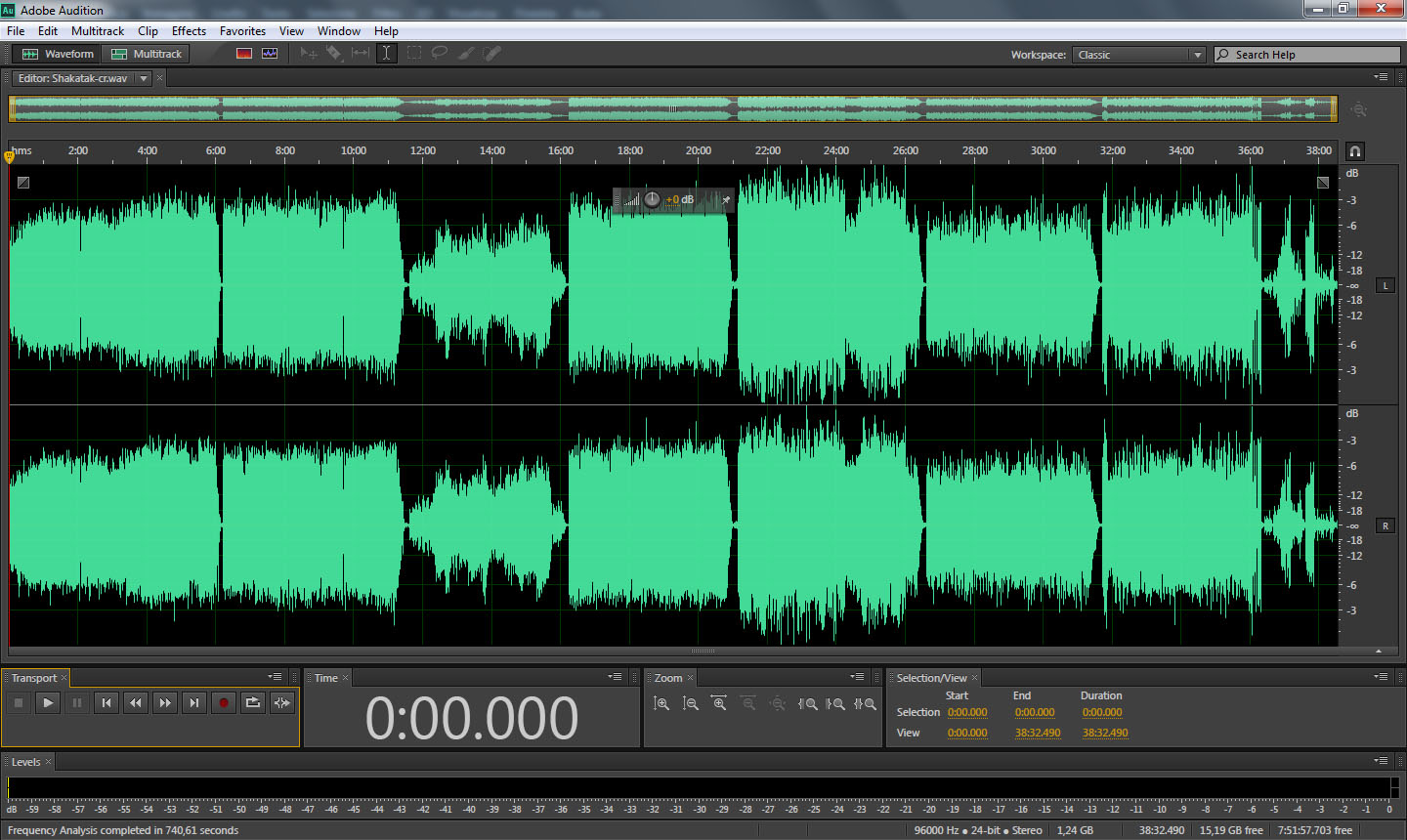Open the Favorites menu

coord(242,31)
